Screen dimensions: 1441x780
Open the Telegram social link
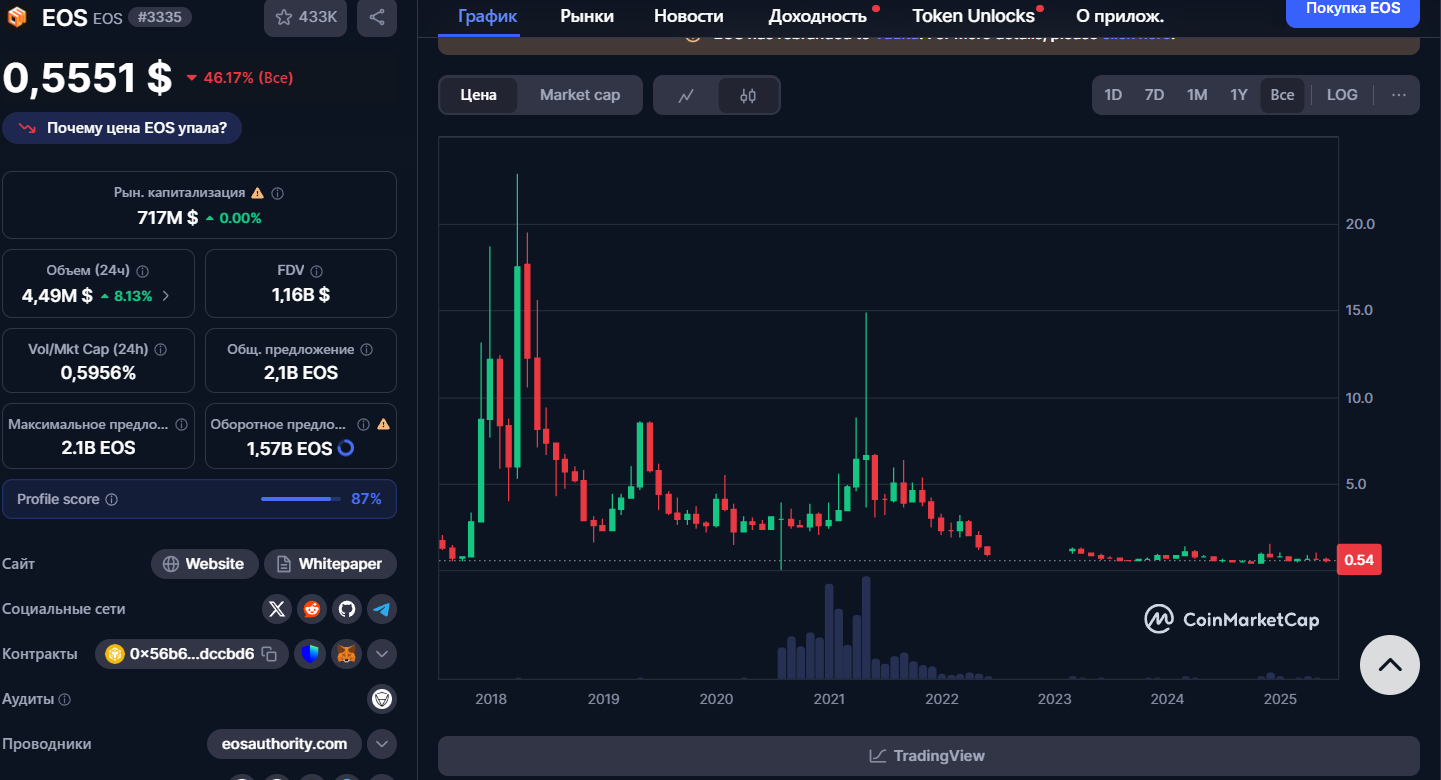coord(382,608)
